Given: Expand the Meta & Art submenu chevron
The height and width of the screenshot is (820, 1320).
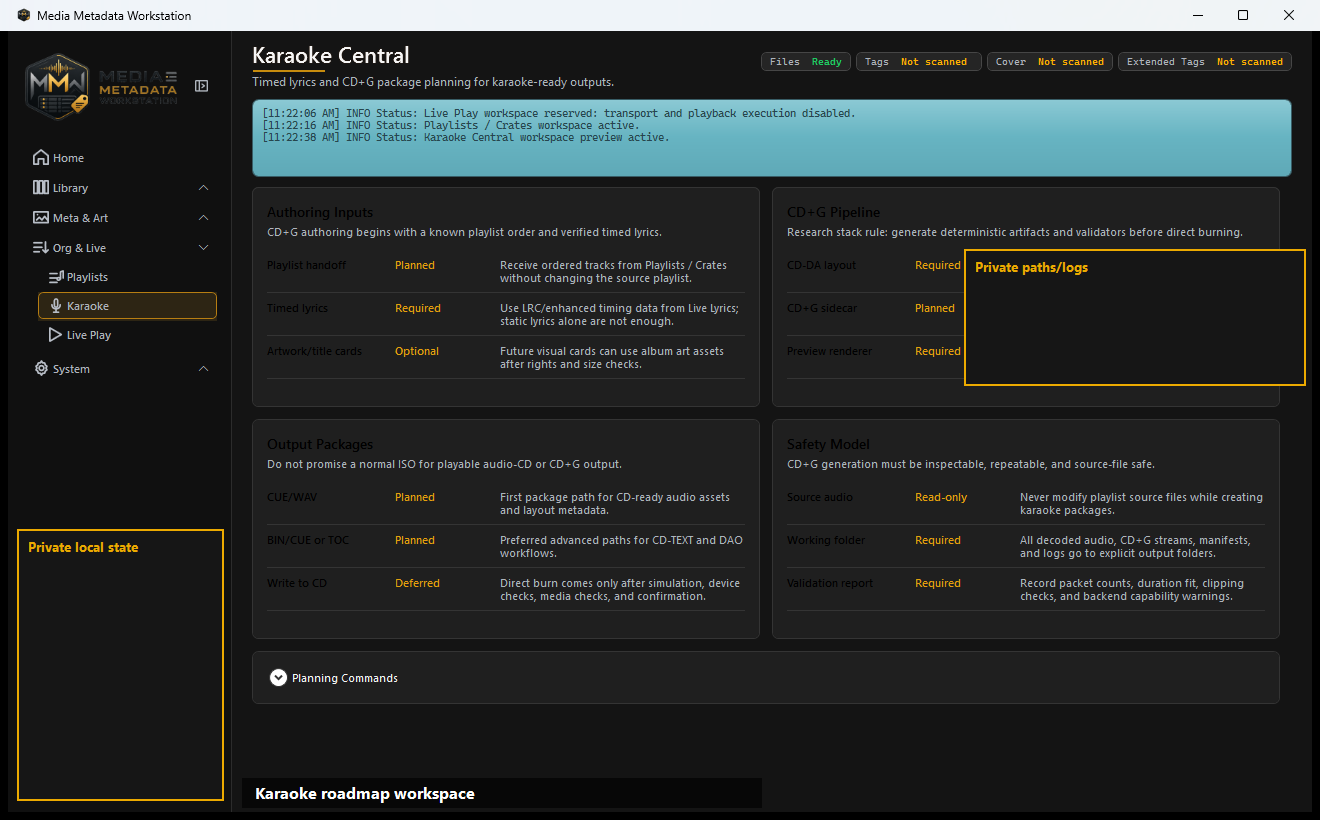Looking at the screenshot, I should (204, 218).
